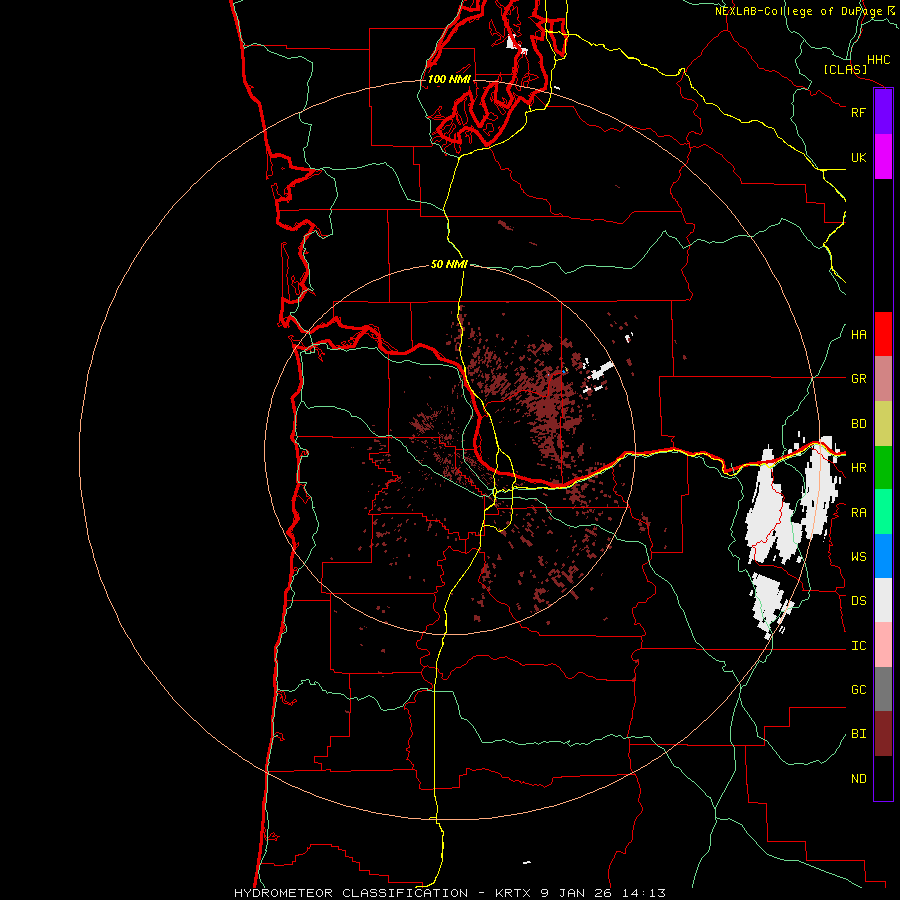This screenshot has width=900, height=900.
Task: Click the GR legend color swatch
Action: click(x=883, y=379)
